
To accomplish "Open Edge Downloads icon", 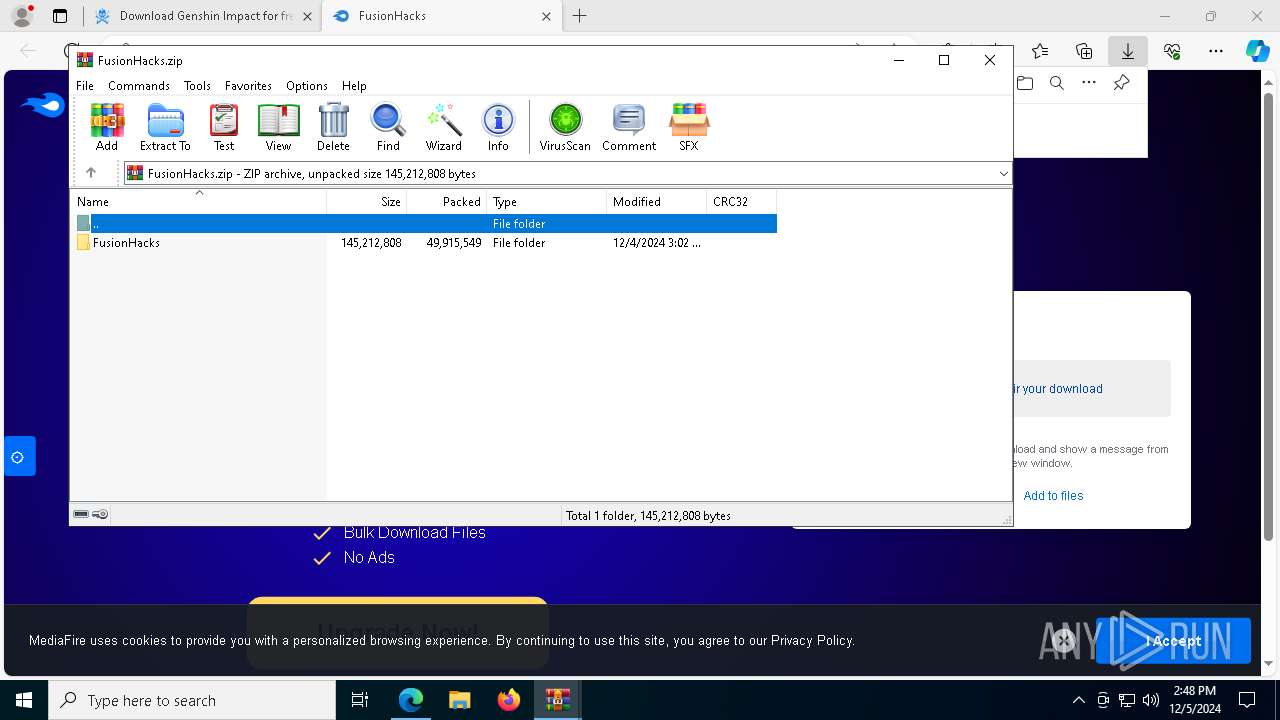I will click(1128, 51).
